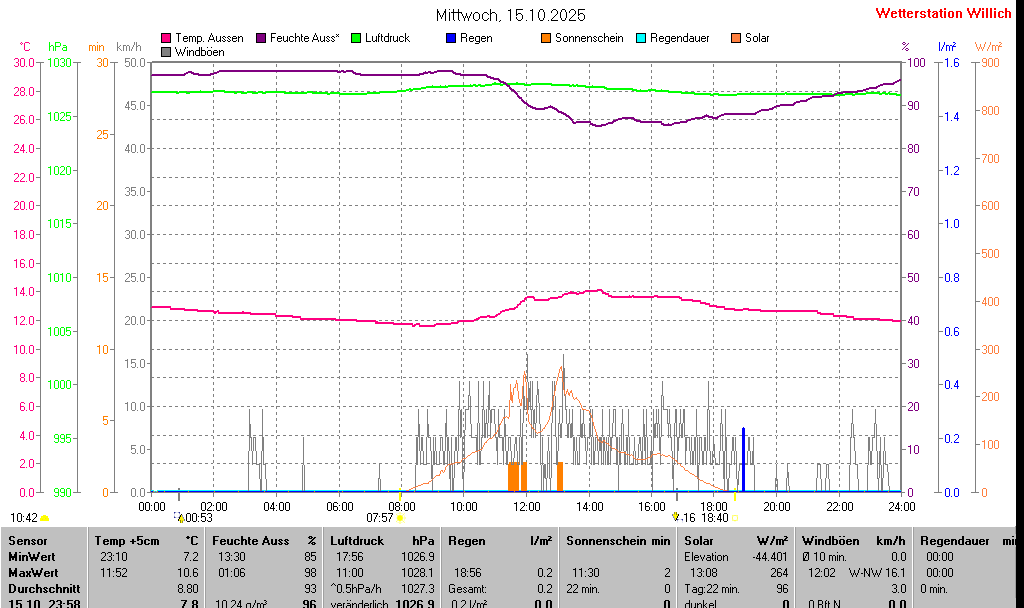This screenshot has height=608, width=1024.
Task: Click the blue rain bar near 19:00
Action: pyautogui.click(x=743, y=460)
